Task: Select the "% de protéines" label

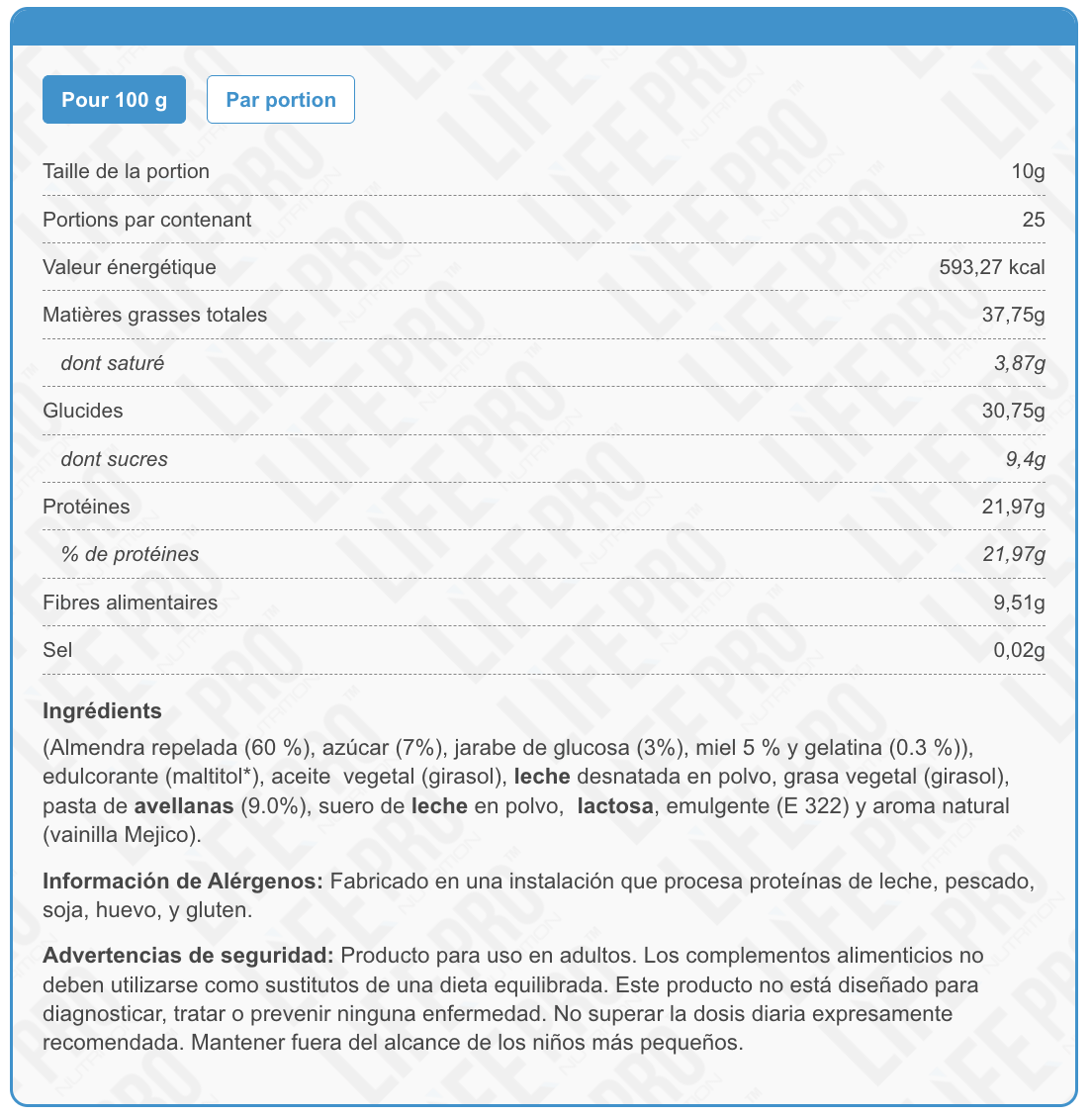Action: click(130, 554)
